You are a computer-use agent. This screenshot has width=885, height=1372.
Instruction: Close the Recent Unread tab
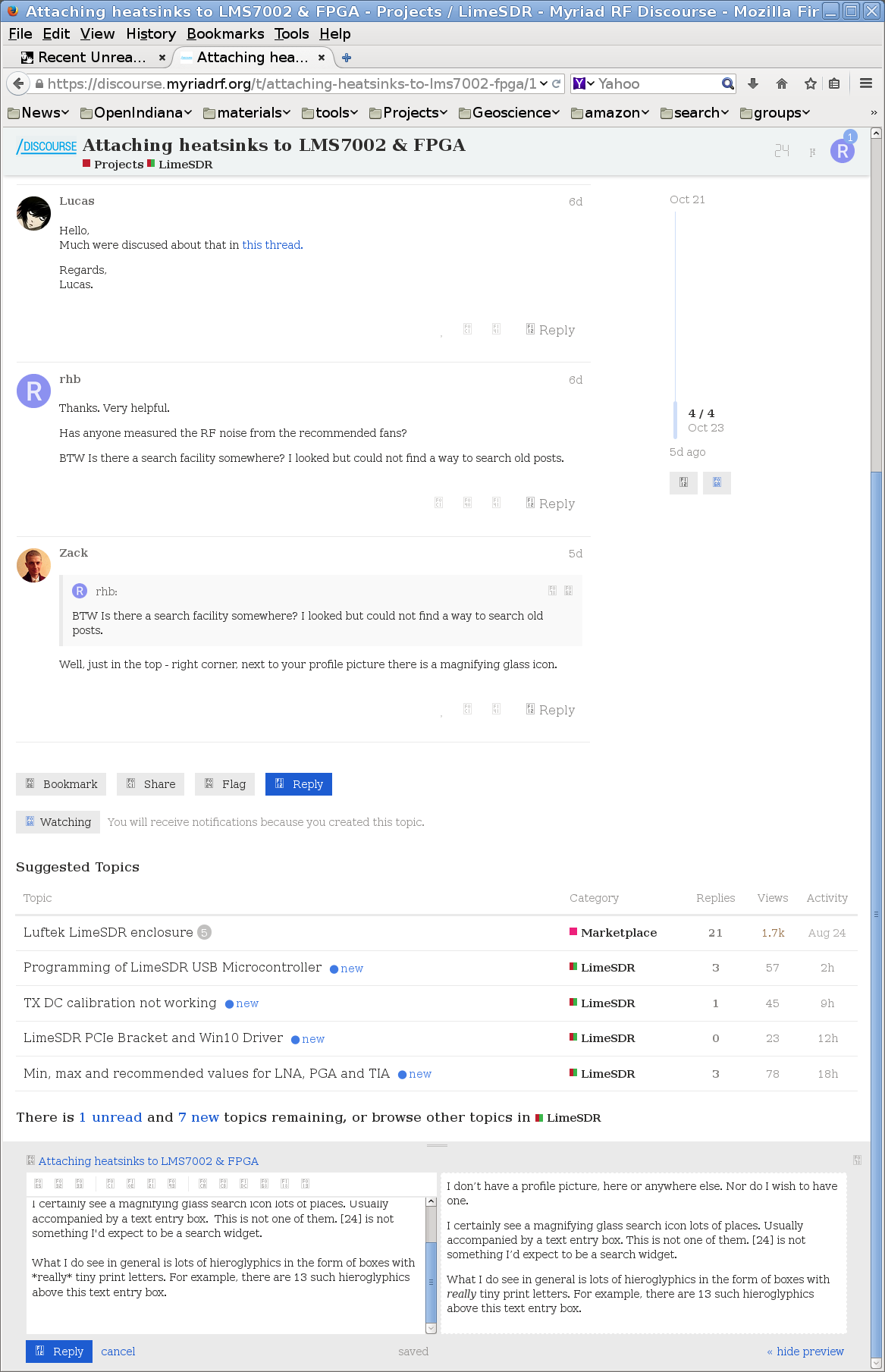point(162,58)
